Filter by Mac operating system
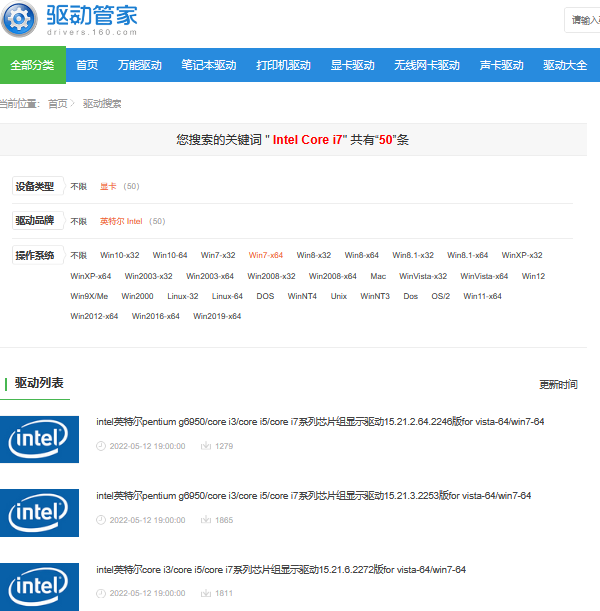This screenshot has height=611, width=600. [x=378, y=276]
